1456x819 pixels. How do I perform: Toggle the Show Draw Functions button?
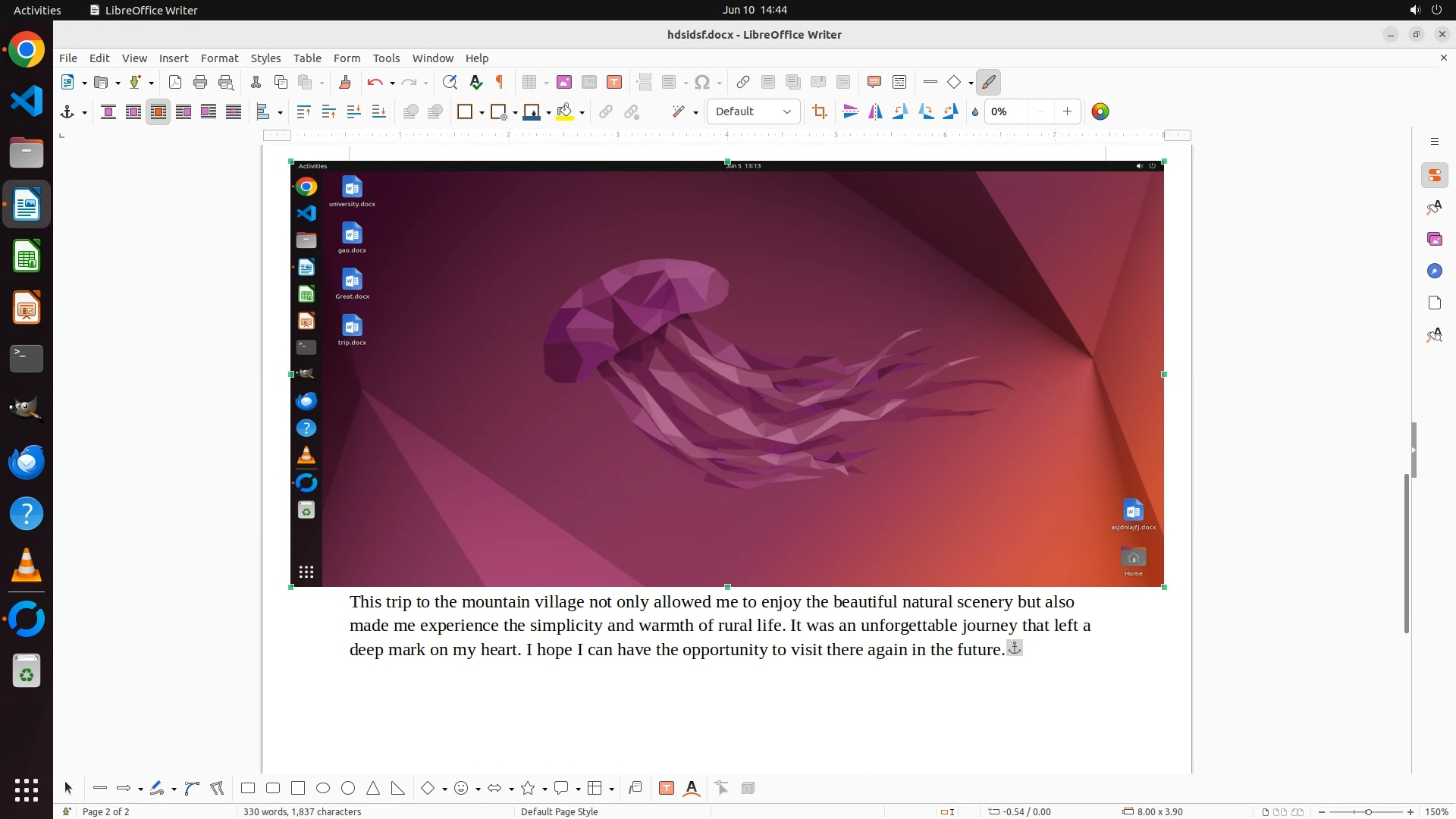[988, 83]
